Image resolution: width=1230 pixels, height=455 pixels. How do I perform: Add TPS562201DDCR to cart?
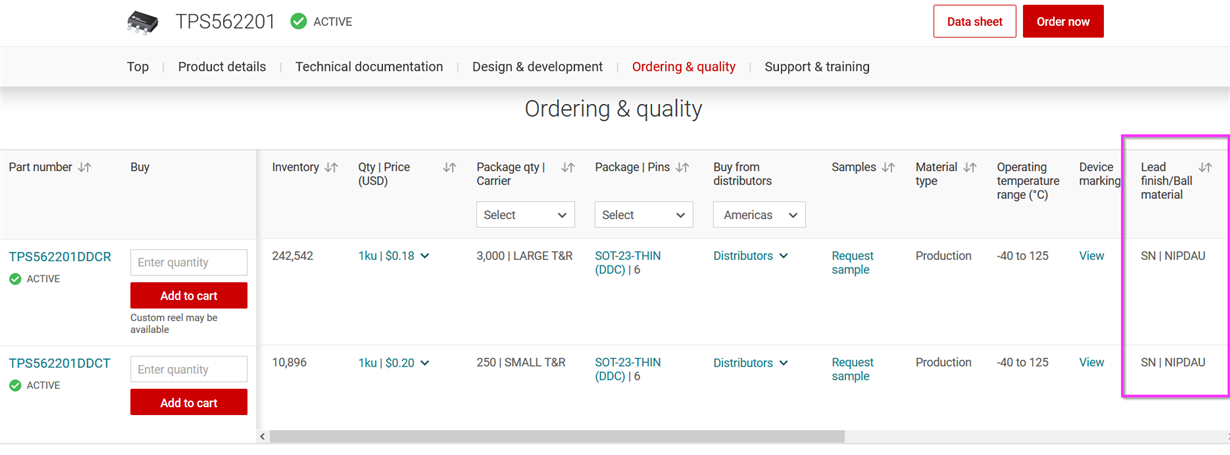[x=189, y=296]
